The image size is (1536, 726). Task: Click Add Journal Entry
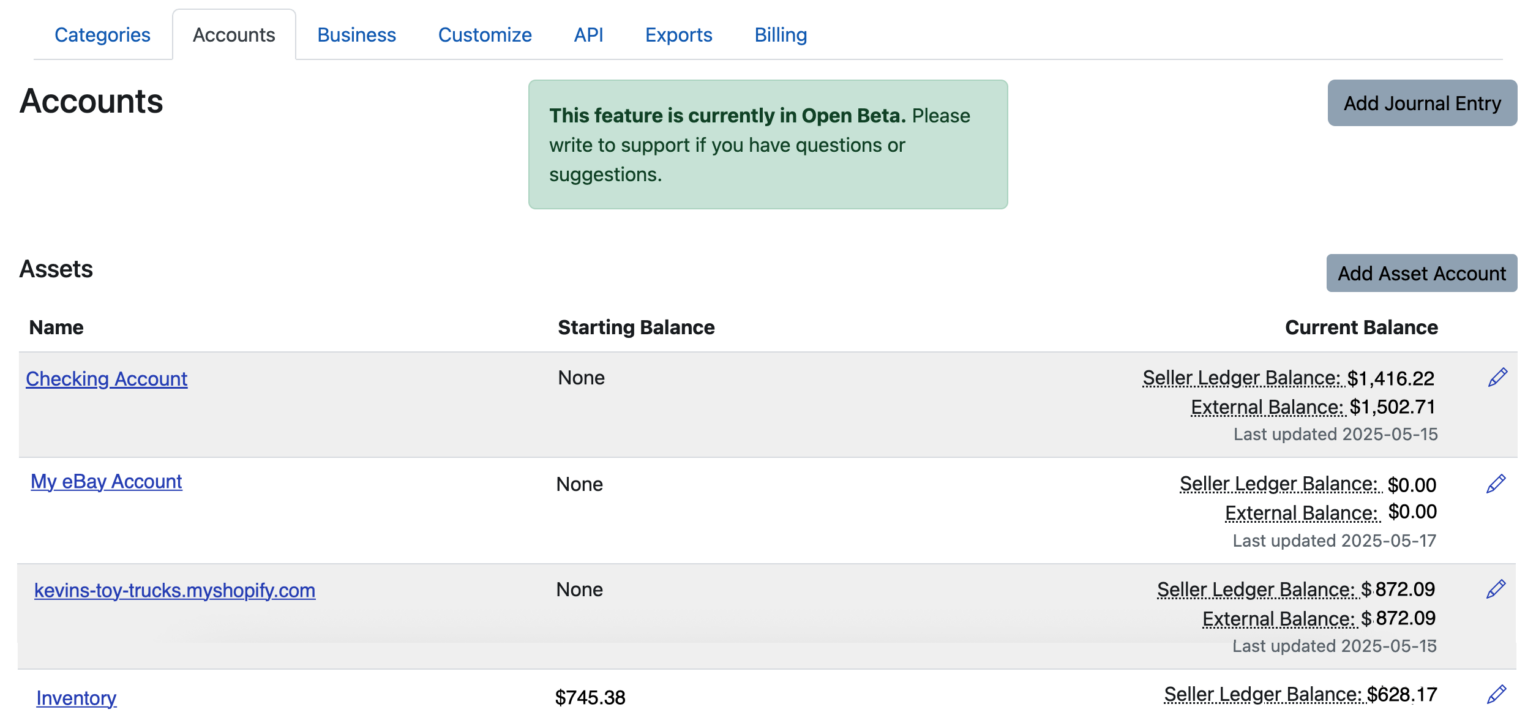pyautogui.click(x=1421, y=103)
